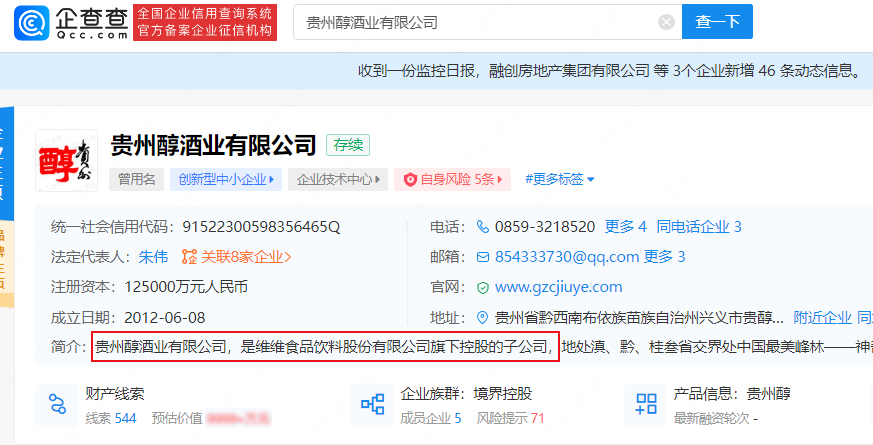Click the 曾用名 tag
Screen dimensions: 873x445
tap(136, 180)
